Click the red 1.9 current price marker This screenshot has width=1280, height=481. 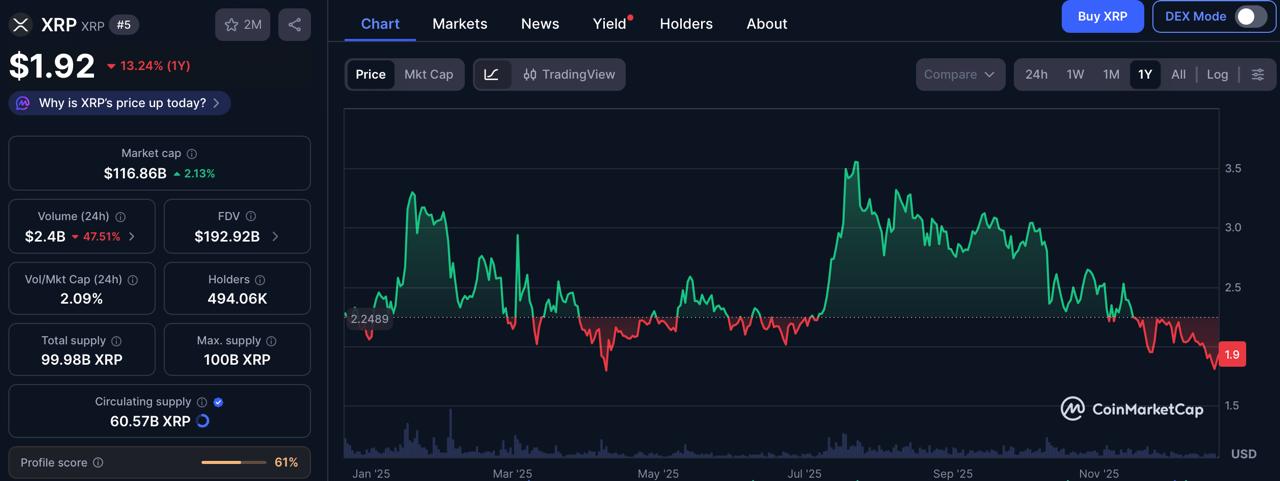(x=1232, y=354)
